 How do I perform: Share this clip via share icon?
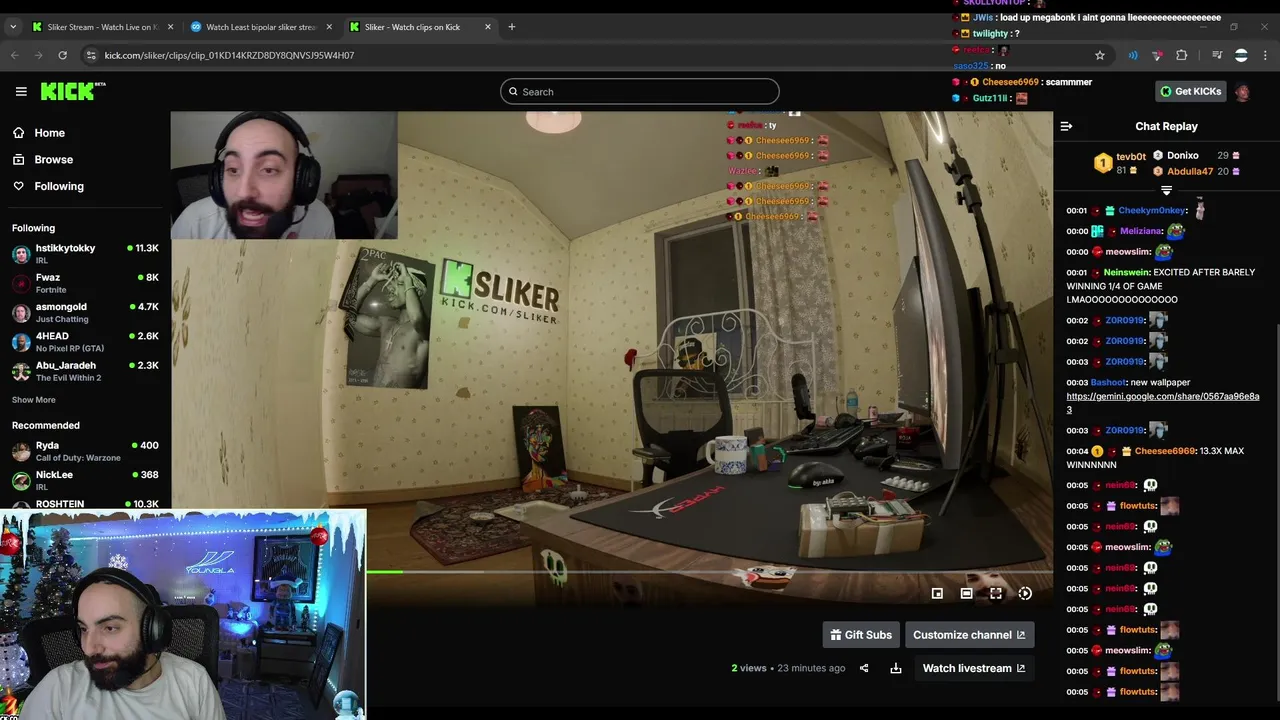[x=864, y=668]
